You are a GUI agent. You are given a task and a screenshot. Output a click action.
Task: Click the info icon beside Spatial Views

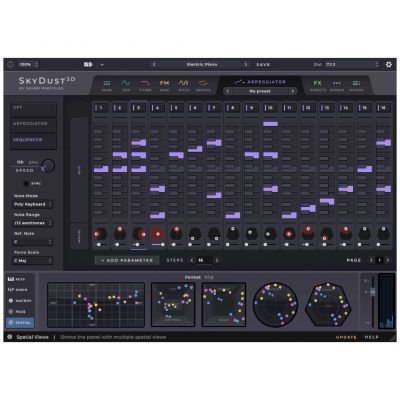[10, 337]
